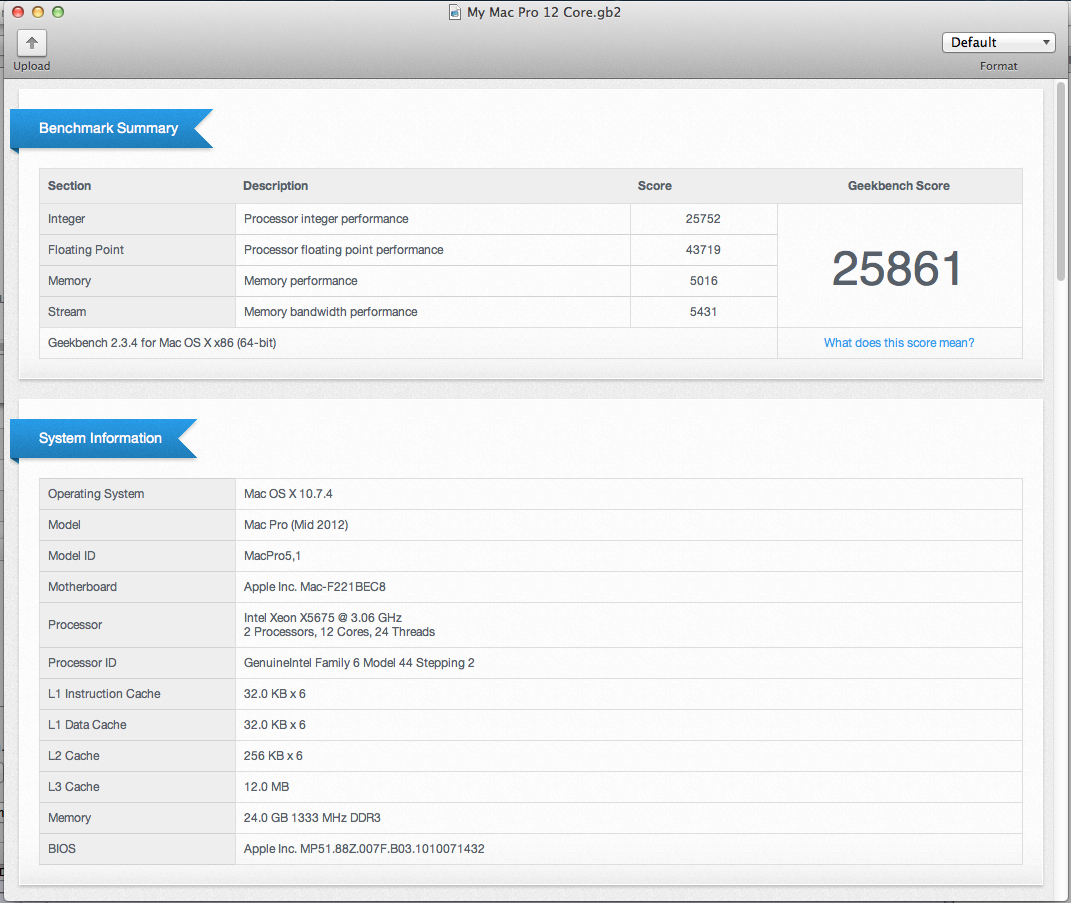
Task: Click the window title 'My Mac Pro 12 Core.gb2'
Action: click(x=544, y=12)
